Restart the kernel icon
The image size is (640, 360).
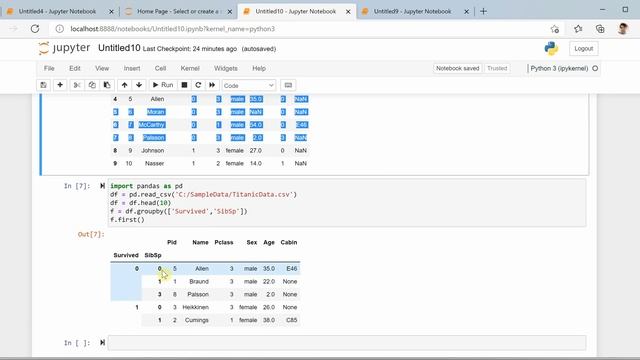point(198,85)
